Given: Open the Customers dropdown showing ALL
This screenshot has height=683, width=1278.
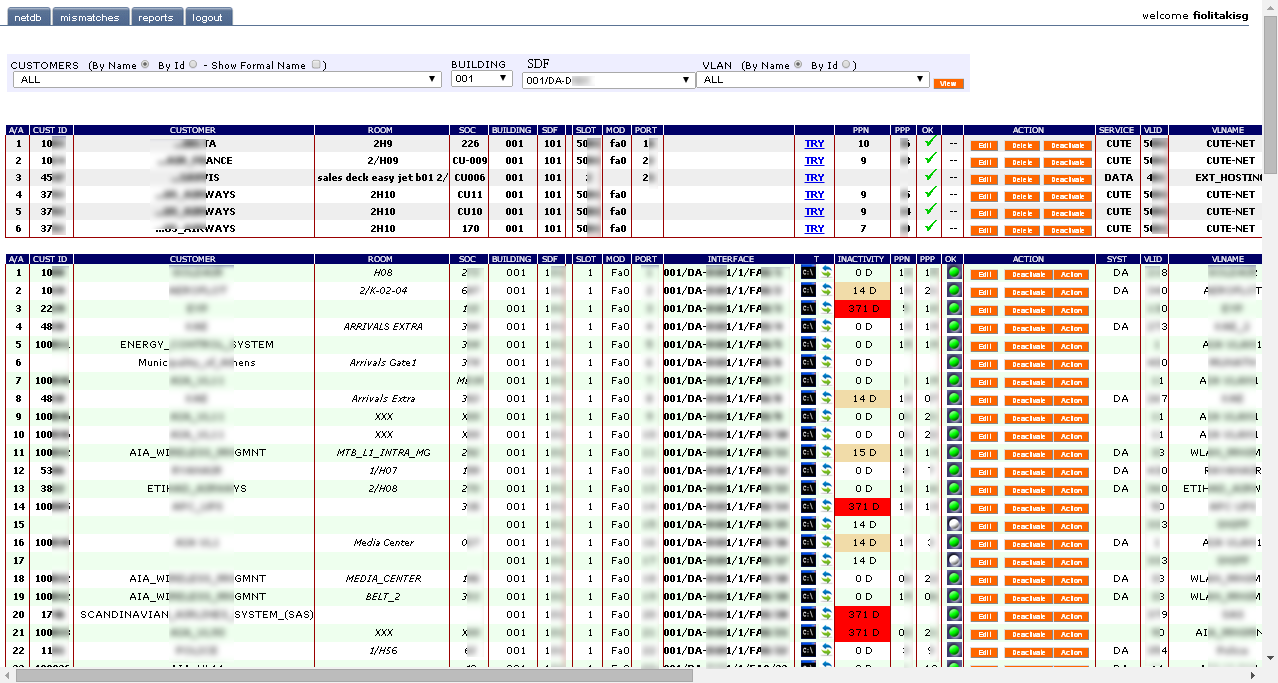Looking at the screenshot, I should point(227,80).
